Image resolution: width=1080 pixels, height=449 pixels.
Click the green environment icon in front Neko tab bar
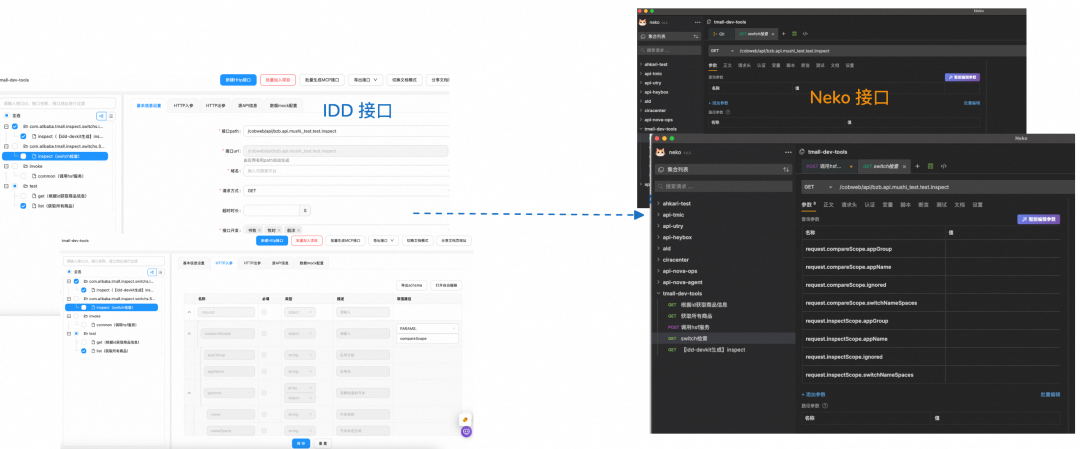(x=931, y=167)
